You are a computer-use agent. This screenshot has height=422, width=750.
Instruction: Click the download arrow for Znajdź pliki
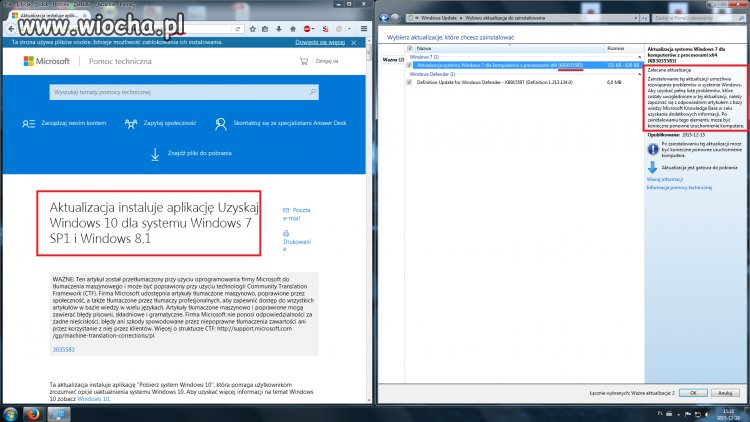point(155,154)
